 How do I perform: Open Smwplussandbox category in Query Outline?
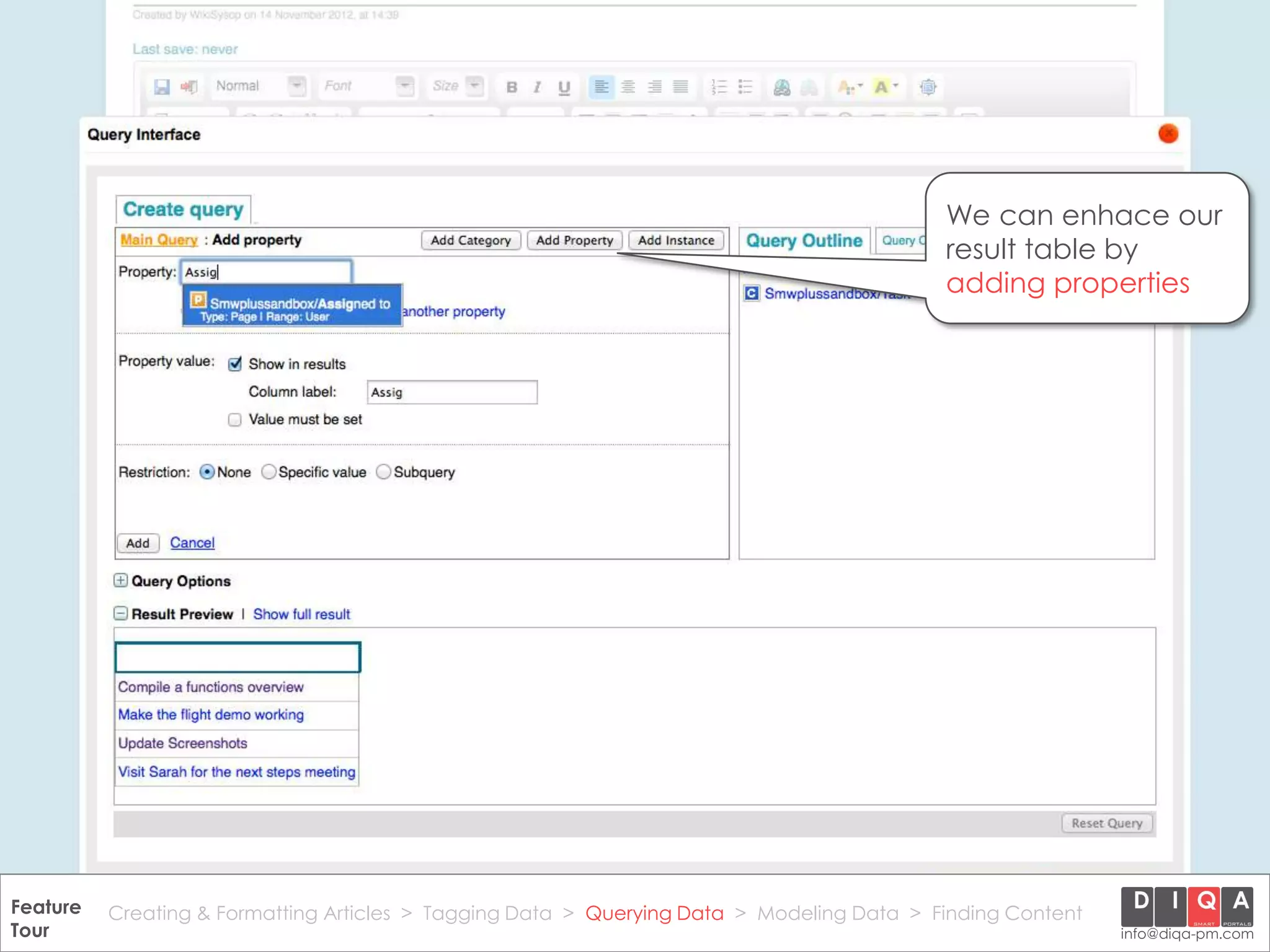(837, 293)
